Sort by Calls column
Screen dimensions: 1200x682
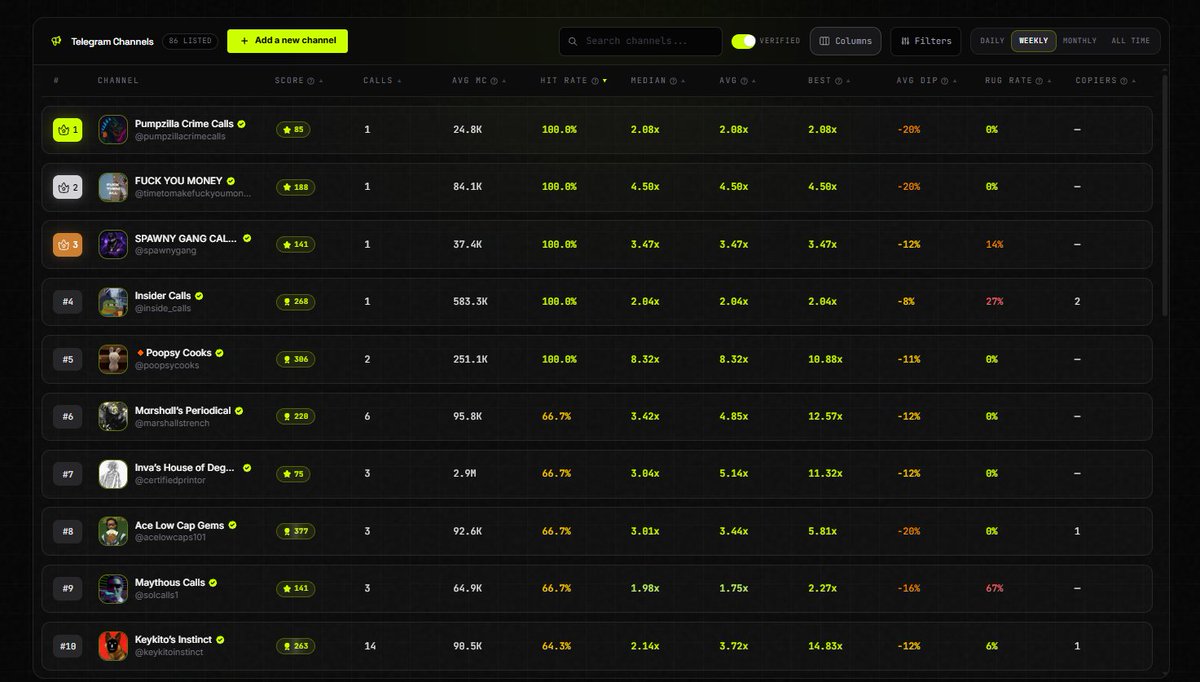(382, 81)
